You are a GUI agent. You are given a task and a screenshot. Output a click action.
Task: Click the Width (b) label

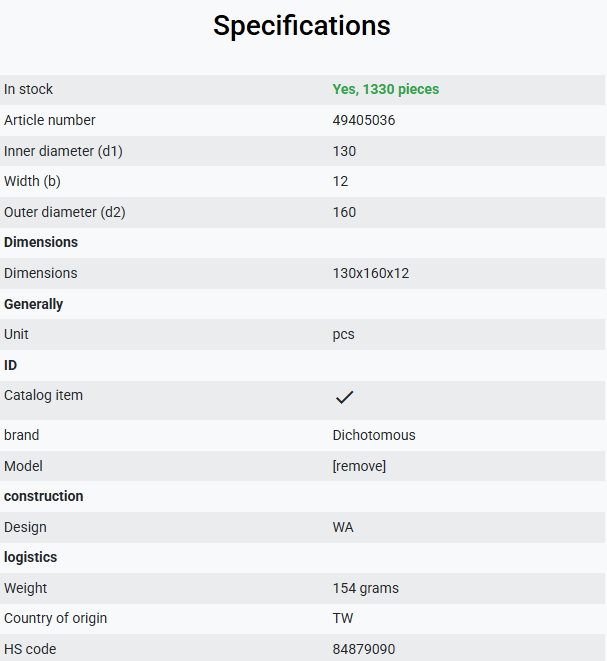point(32,181)
